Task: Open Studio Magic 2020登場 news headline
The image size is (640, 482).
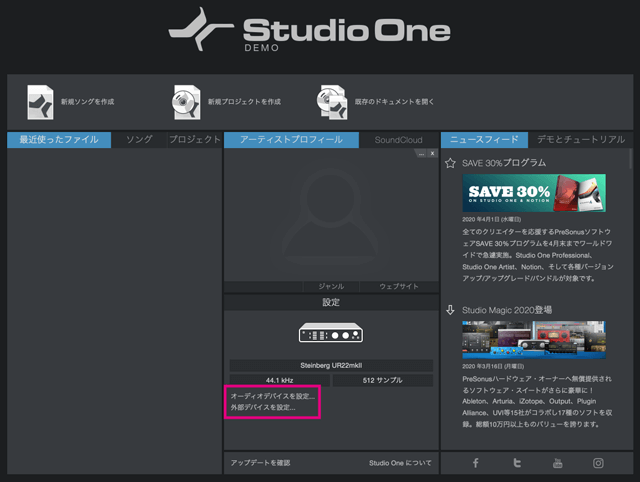Action: [507, 310]
